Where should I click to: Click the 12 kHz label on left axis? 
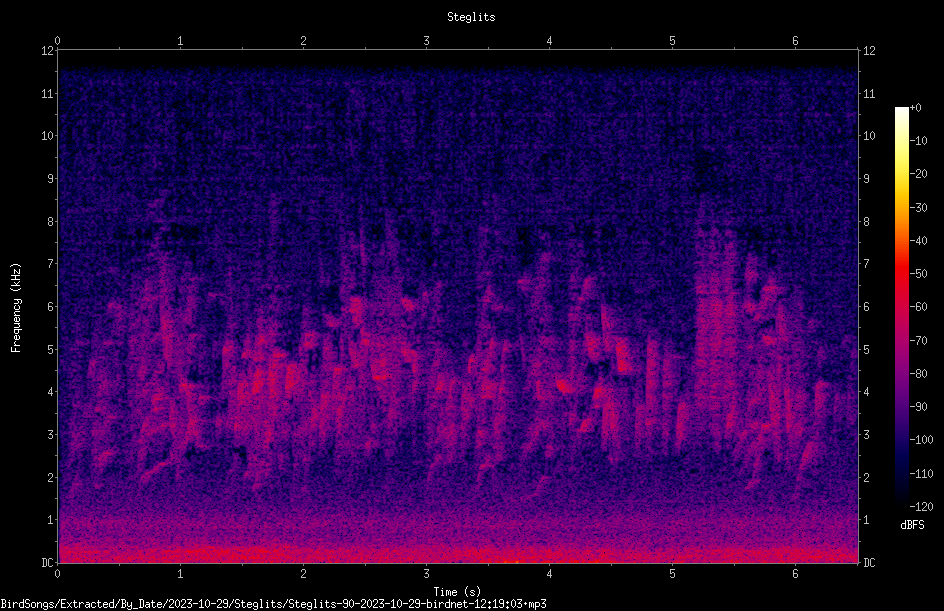point(48,51)
